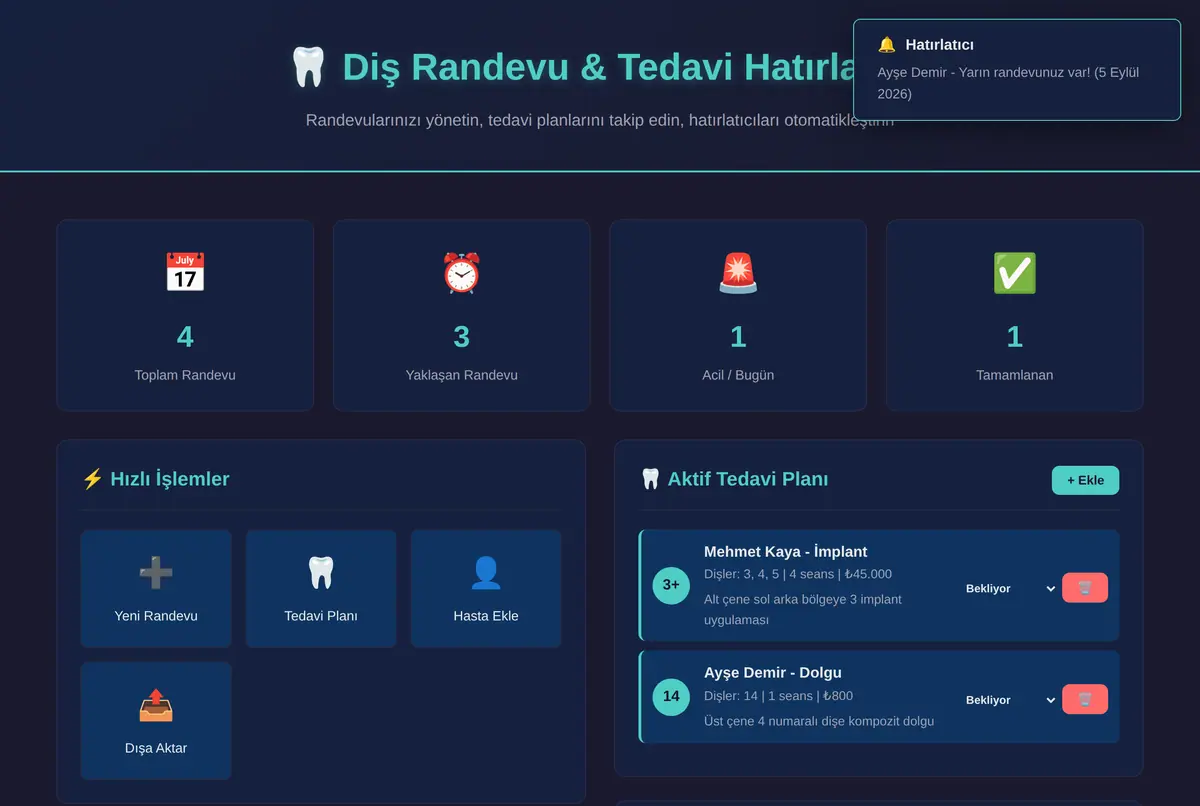Click the Yaklaşan Randevu count 3
Screen dimensions: 1200x806
click(461, 337)
